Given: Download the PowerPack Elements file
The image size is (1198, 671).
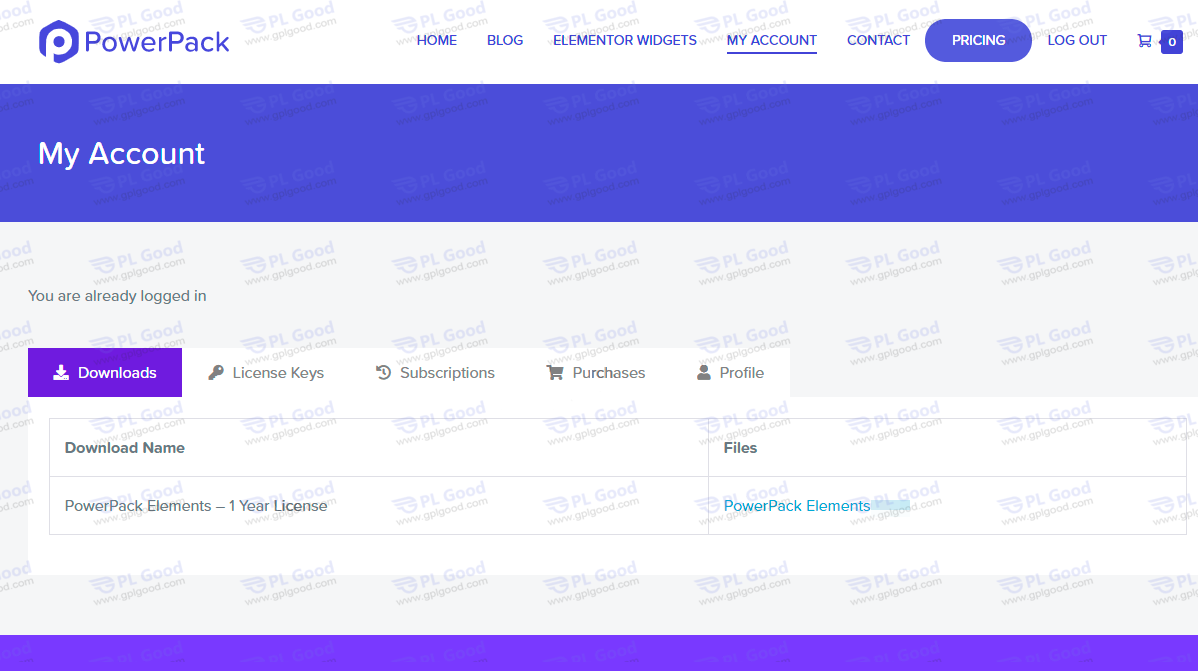Looking at the screenshot, I should (x=797, y=506).
